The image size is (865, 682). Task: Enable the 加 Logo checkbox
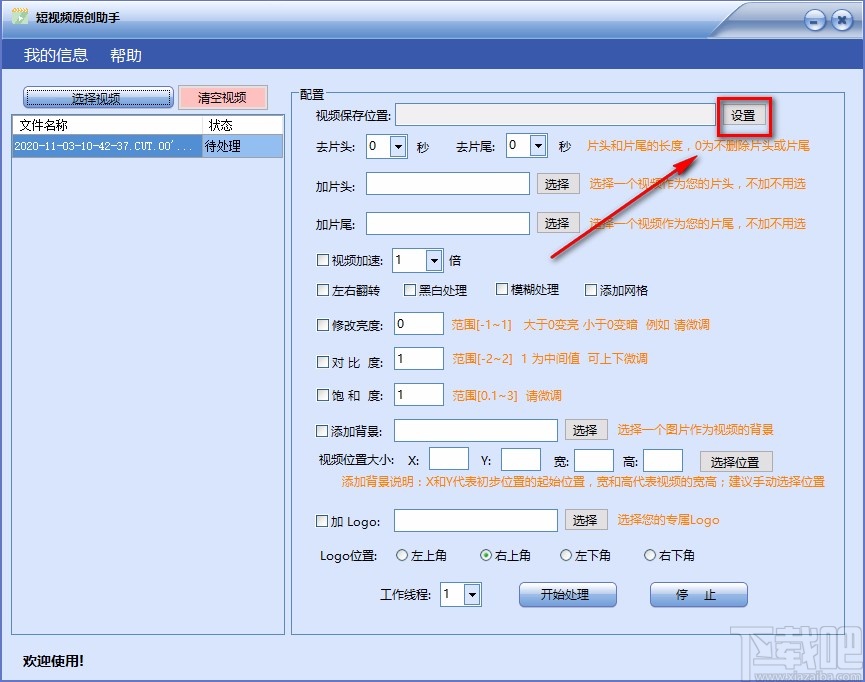click(322, 521)
